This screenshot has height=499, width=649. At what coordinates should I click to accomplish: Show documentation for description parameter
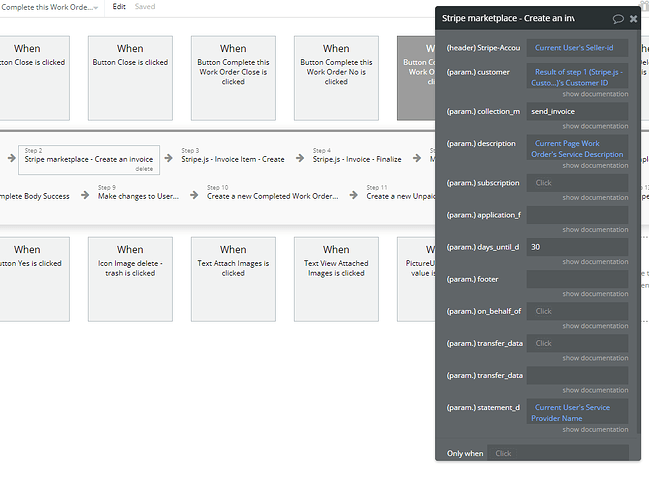pos(595,166)
